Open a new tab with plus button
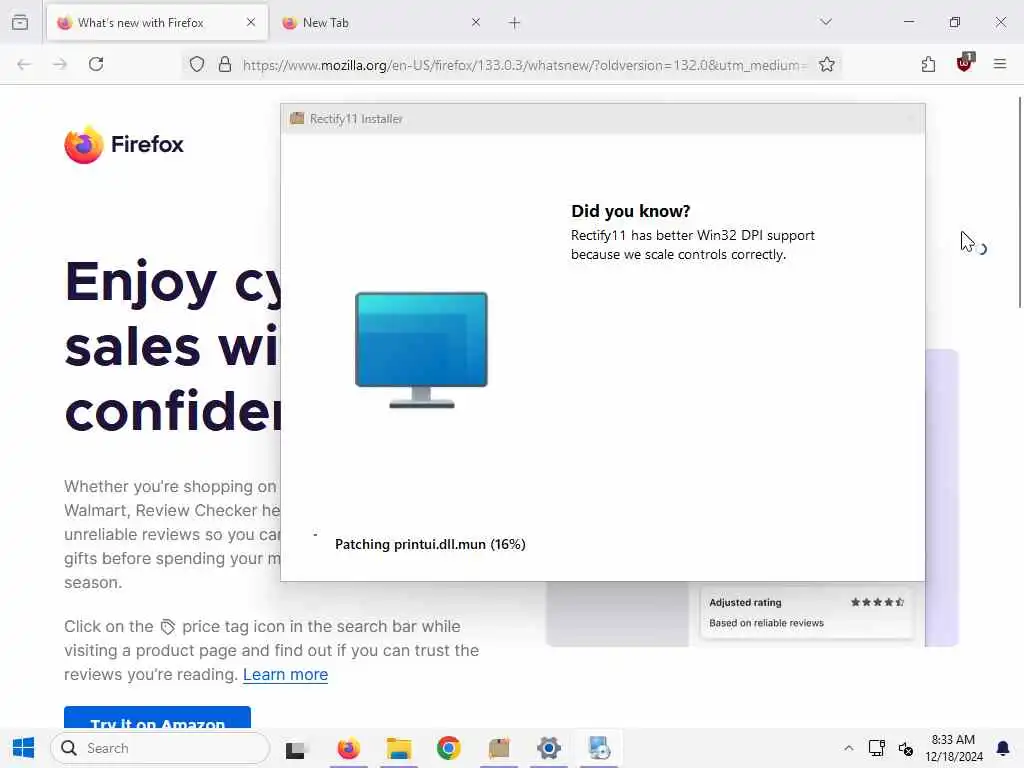The height and width of the screenshot is (768, 1024). 515,23
